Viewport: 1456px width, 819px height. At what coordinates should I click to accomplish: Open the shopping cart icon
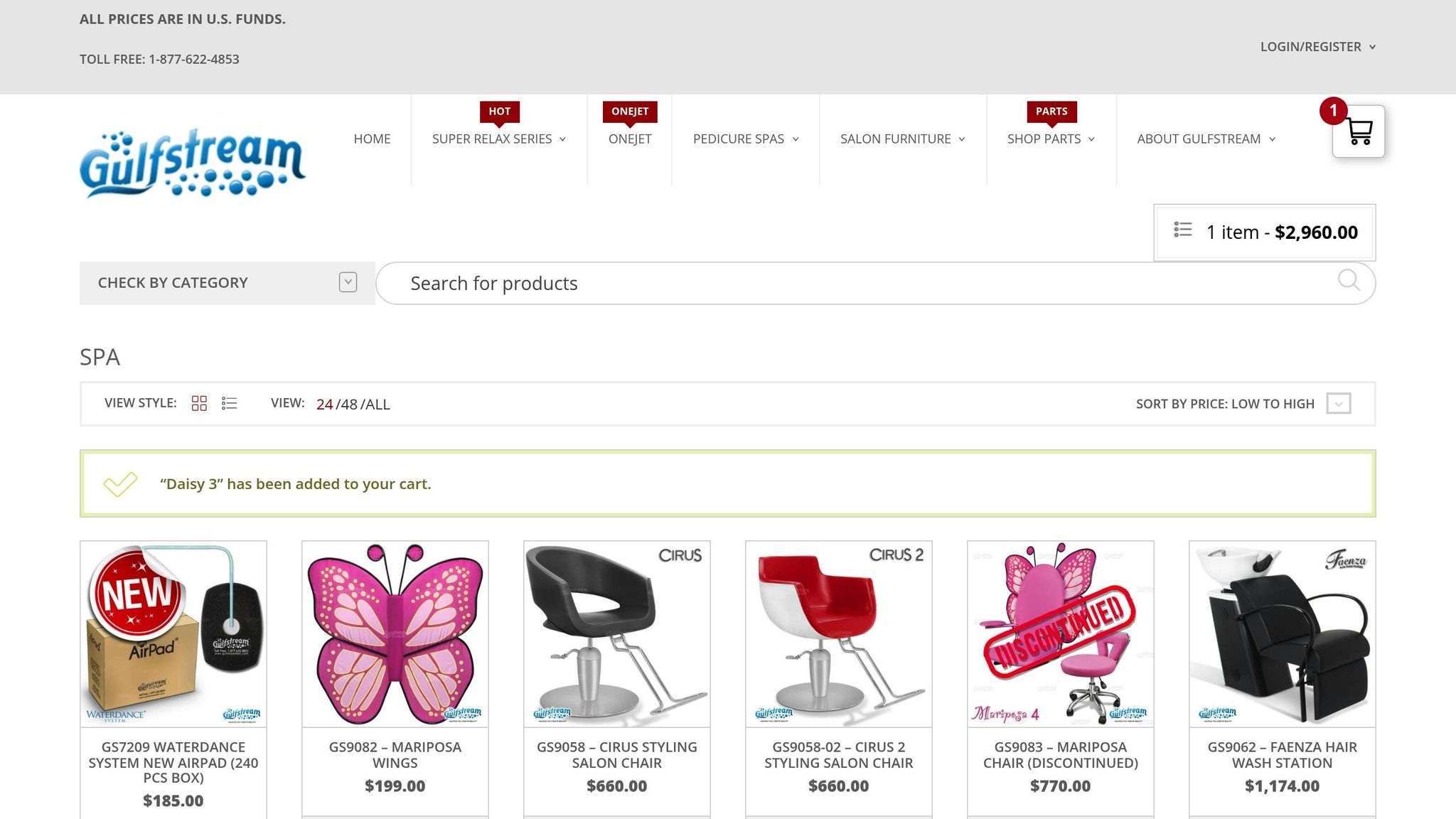click(1359, 132)
